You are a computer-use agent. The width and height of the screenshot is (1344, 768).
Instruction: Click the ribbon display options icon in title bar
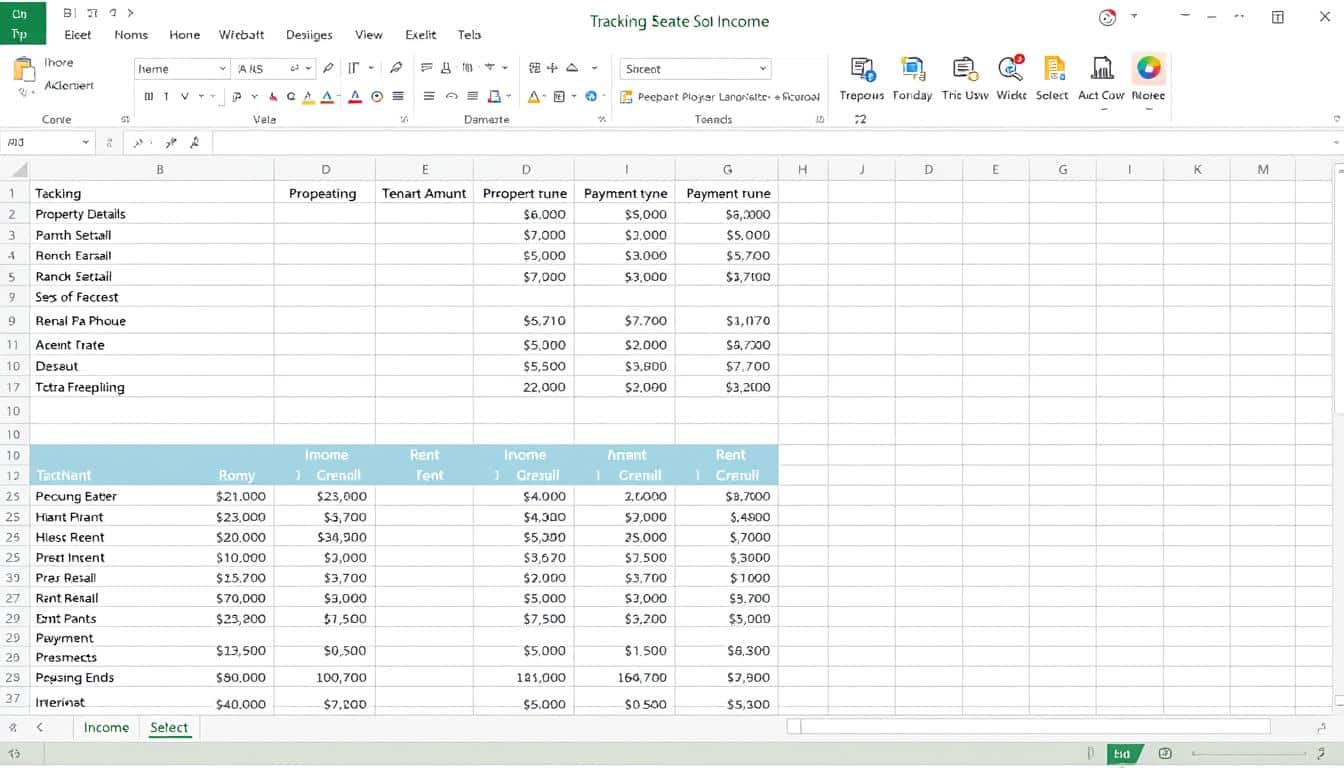click(1278, 17)
